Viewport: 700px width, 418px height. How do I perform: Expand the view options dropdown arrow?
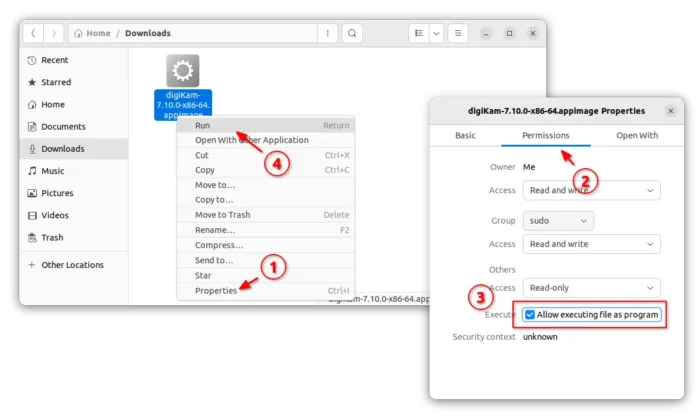[x=436, y=33]
